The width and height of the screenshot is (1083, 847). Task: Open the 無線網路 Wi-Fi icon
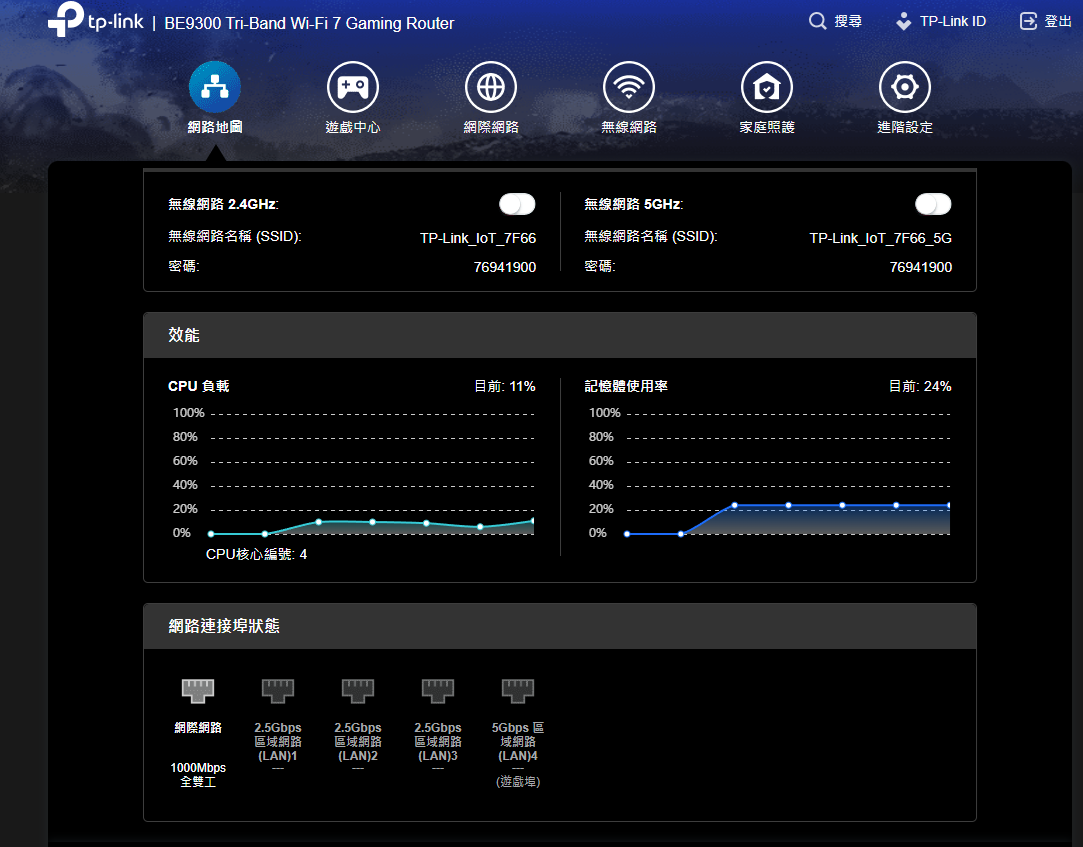click(629, 87)
